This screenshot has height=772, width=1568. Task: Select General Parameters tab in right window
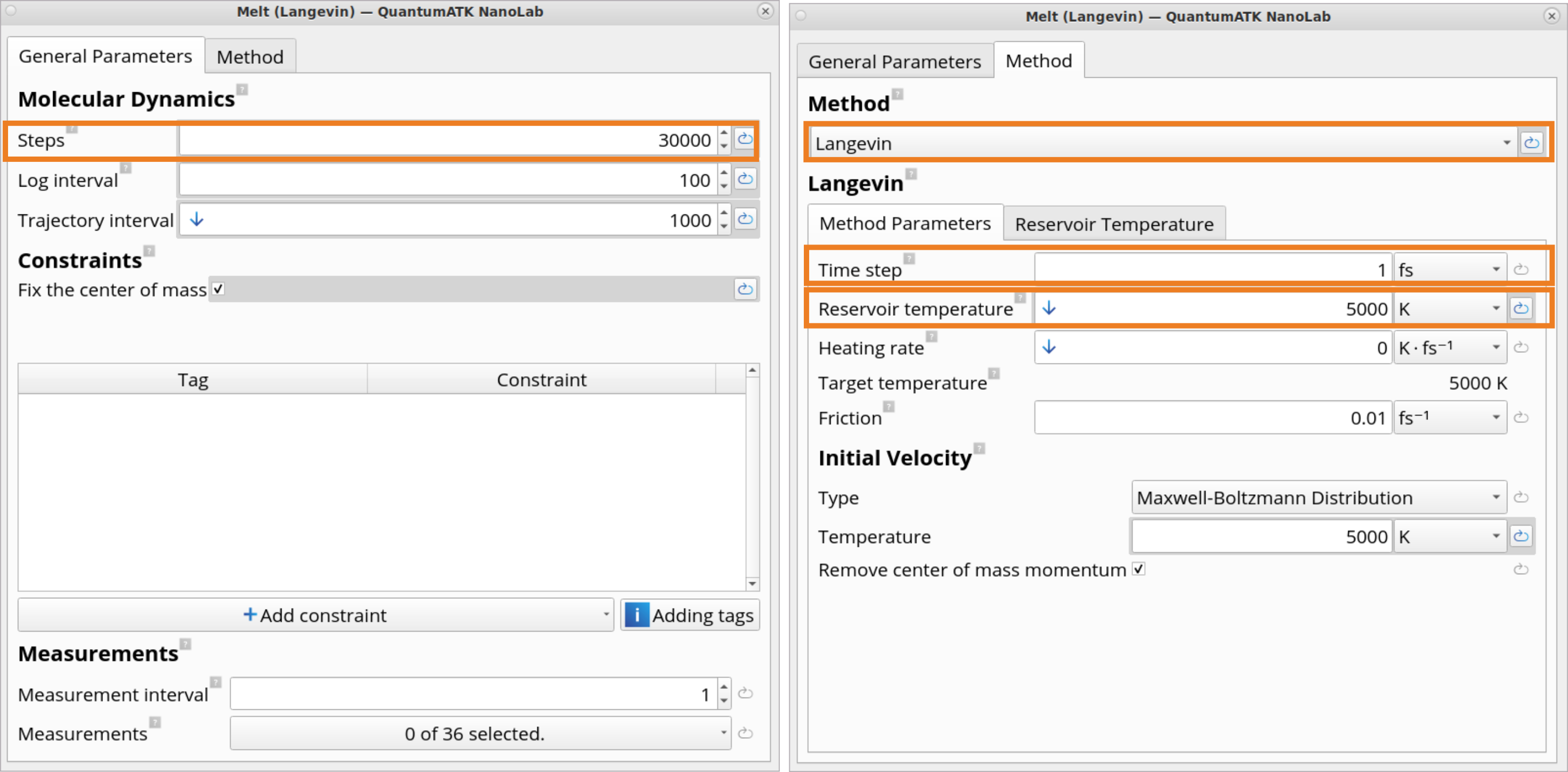pos(895,62)
